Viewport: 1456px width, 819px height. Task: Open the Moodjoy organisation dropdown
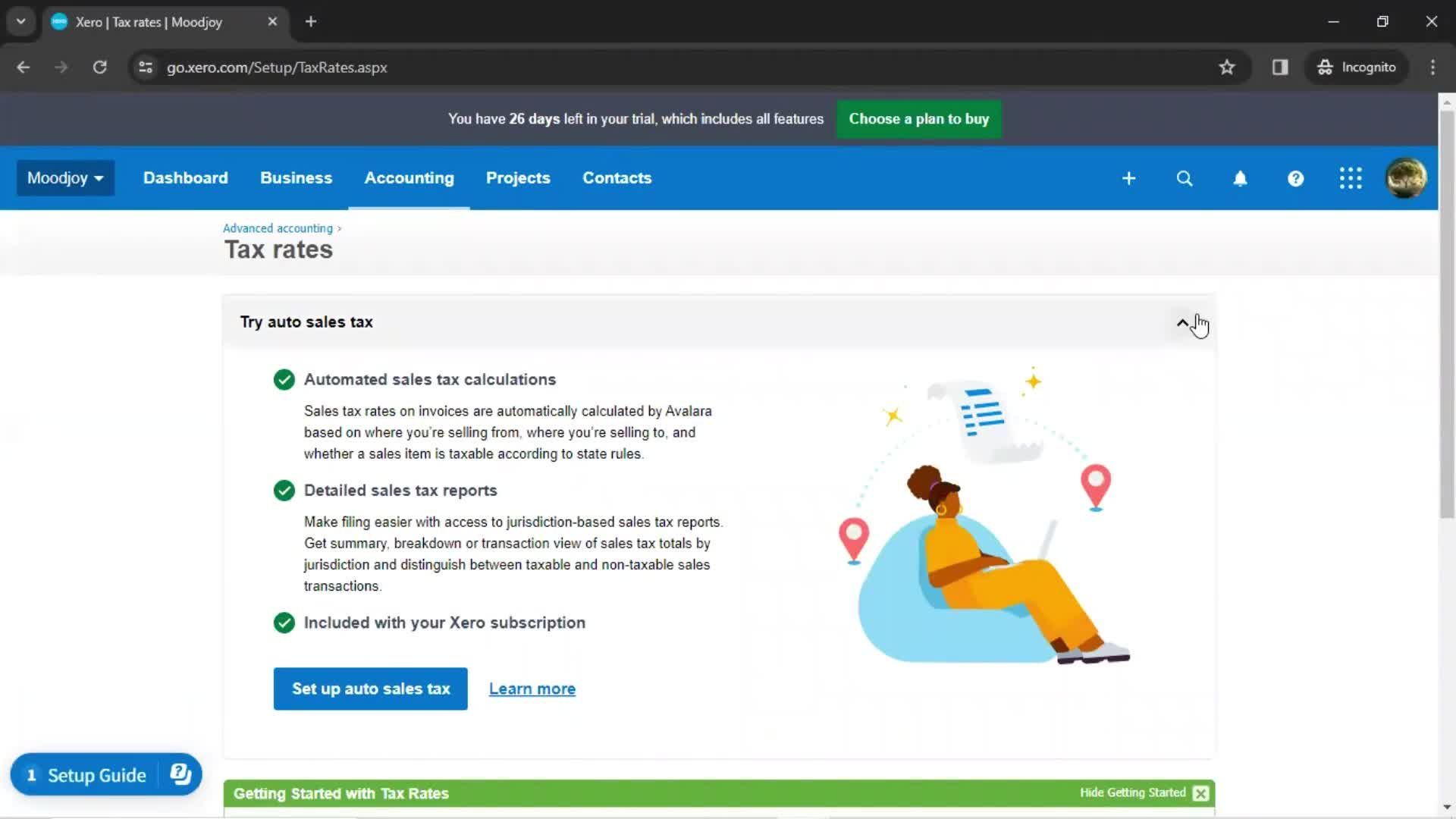click(65, 178)
